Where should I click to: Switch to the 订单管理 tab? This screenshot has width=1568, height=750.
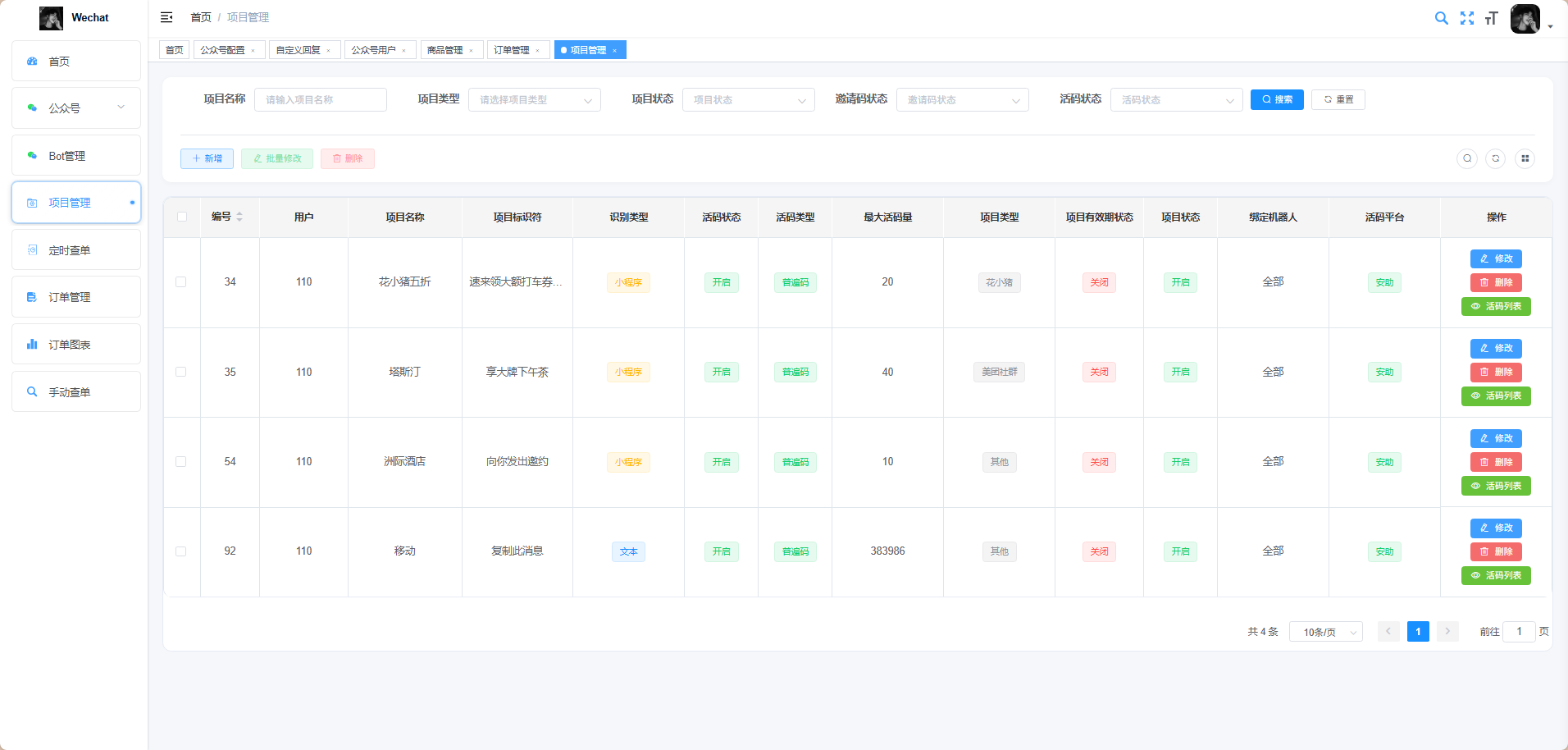(512, 50)
